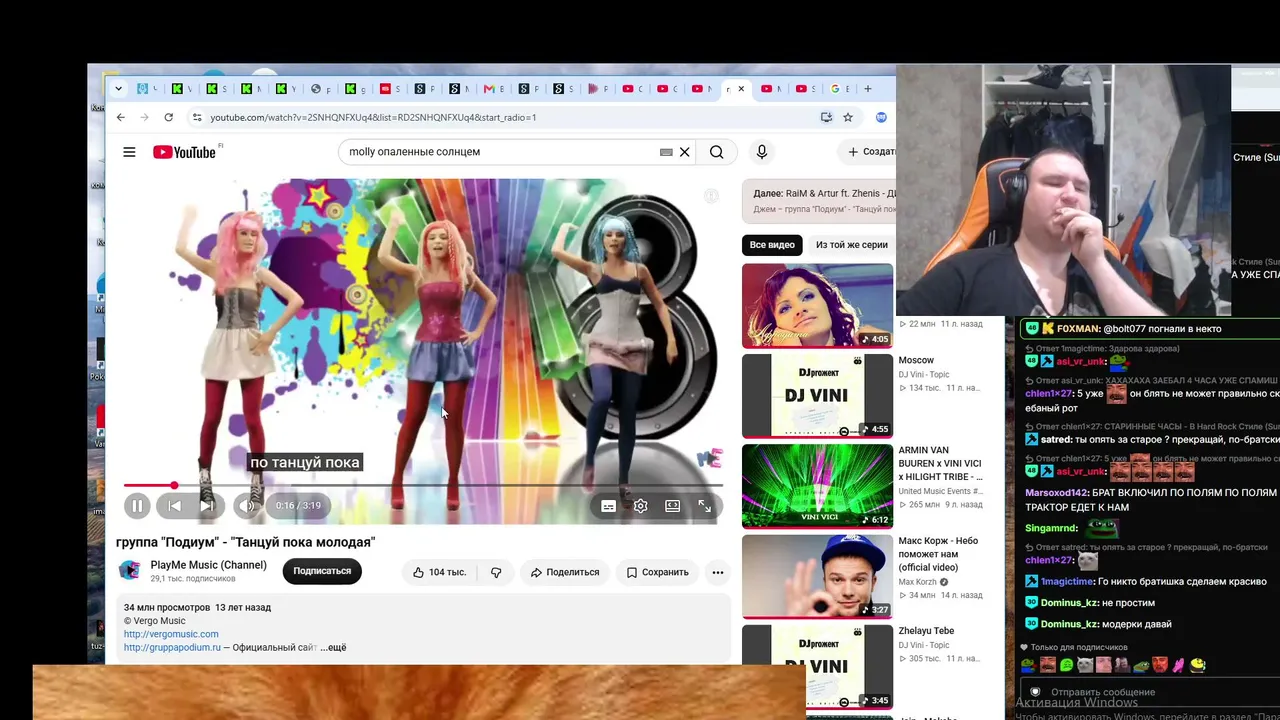Image resolution: width=1280 pixels, height=720 pixels.
Task: Select the 'Все видео' filter chip
Action: [772, 245]
